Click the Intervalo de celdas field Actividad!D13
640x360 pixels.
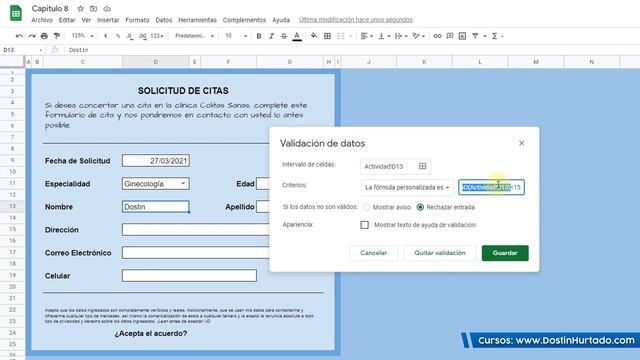click(x=395, y=166)
